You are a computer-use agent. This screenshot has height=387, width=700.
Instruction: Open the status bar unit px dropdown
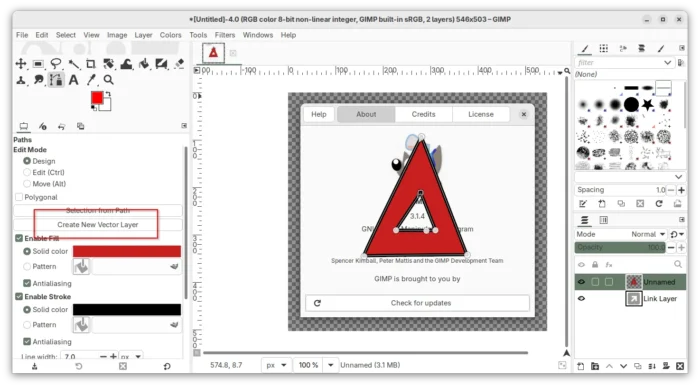point(276,365)
